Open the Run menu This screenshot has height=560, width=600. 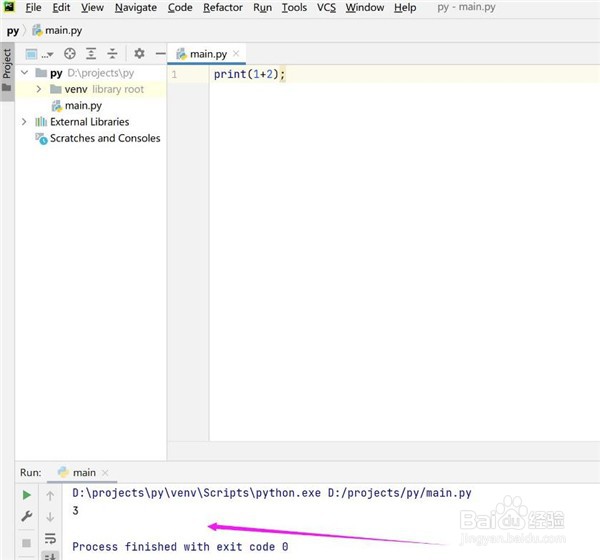coord(262,8)
